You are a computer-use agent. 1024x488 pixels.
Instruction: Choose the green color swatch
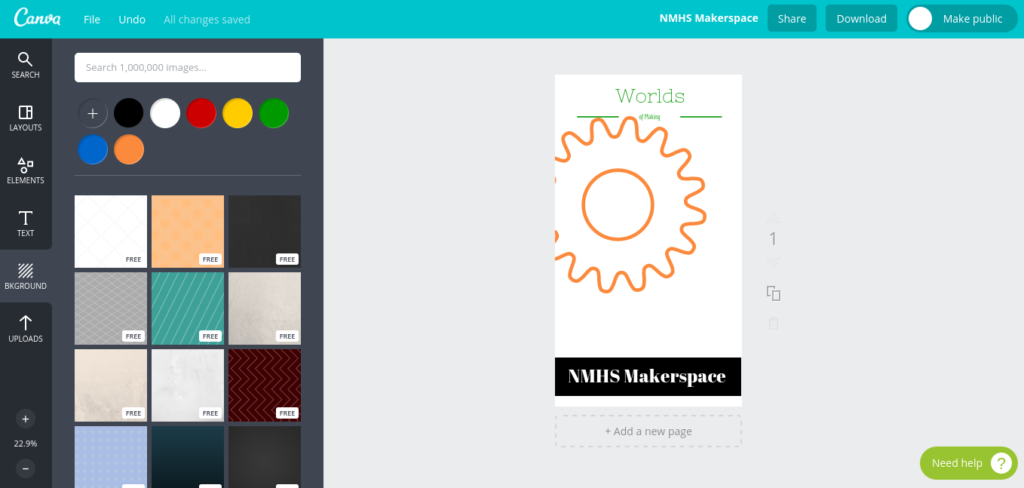[x=274, y=114]
